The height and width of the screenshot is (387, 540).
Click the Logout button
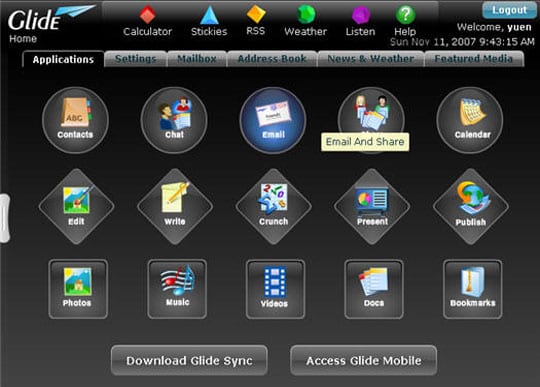pyautogui.click(x=509, y=10)
